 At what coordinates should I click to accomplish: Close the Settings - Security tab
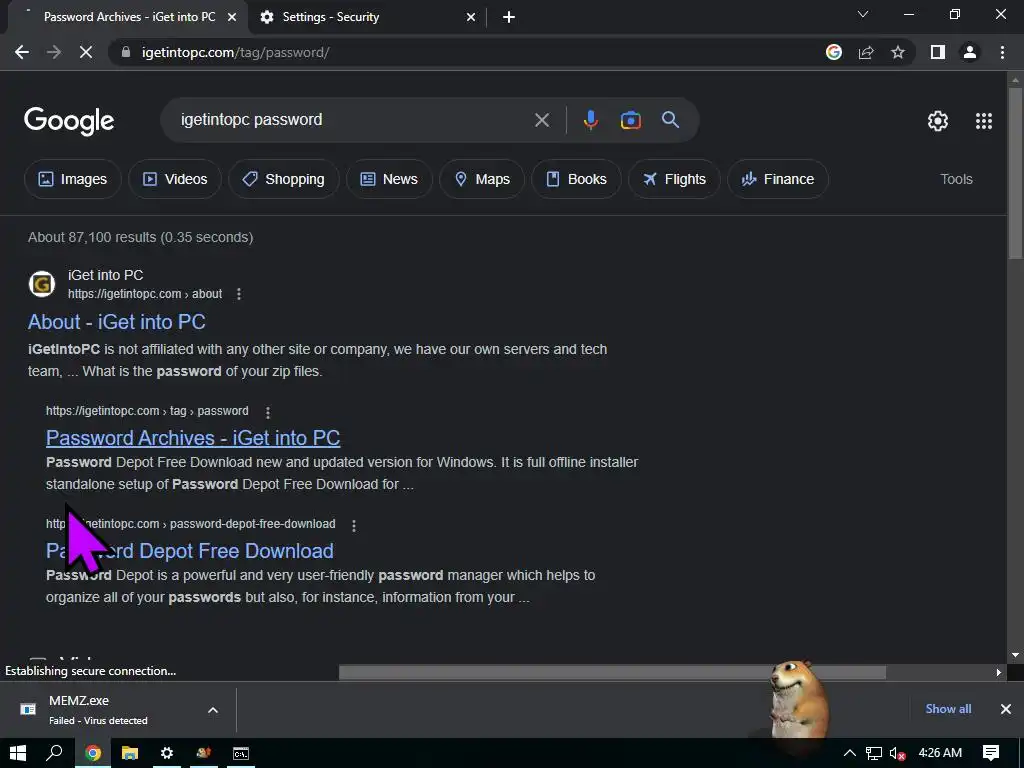pyautogui.click(x=471, y=17)
